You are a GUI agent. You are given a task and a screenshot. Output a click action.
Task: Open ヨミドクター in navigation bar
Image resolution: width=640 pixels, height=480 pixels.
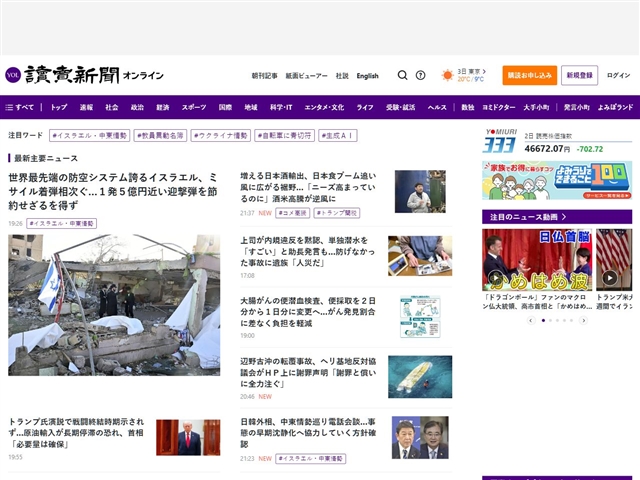click(x=499, y=107)
